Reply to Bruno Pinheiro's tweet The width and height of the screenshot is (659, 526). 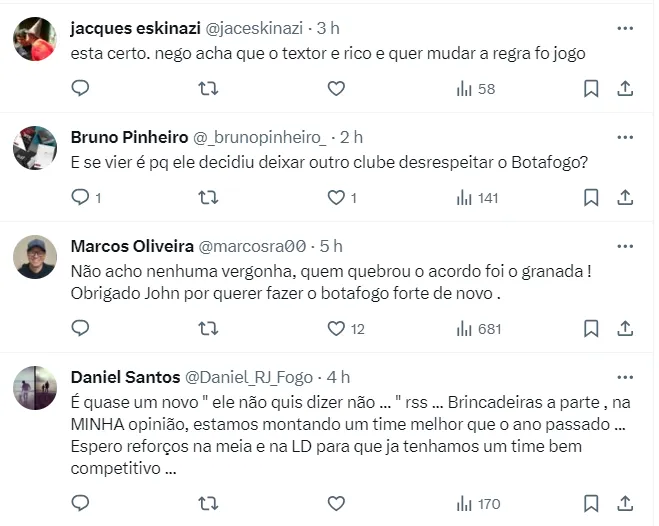tap(81, 198)
